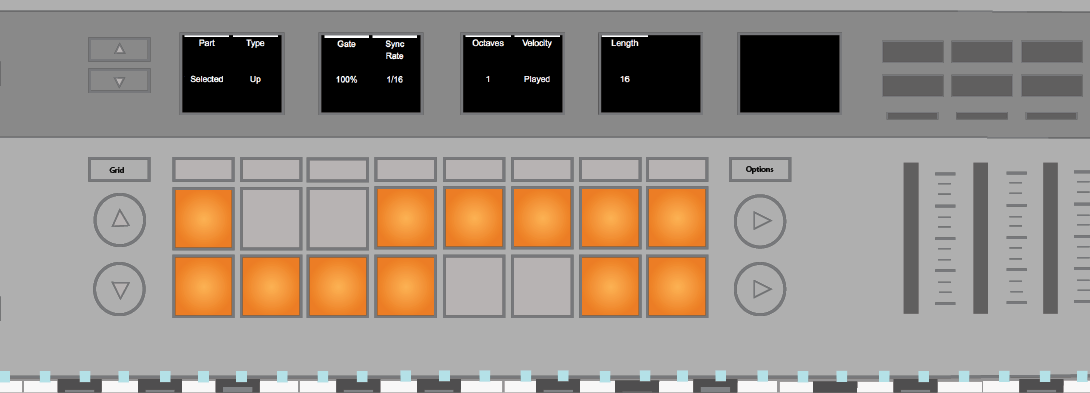Click the eighth soft button above the pads
This screenshot has width=1090, height=393.
click(x=678, y=170)
